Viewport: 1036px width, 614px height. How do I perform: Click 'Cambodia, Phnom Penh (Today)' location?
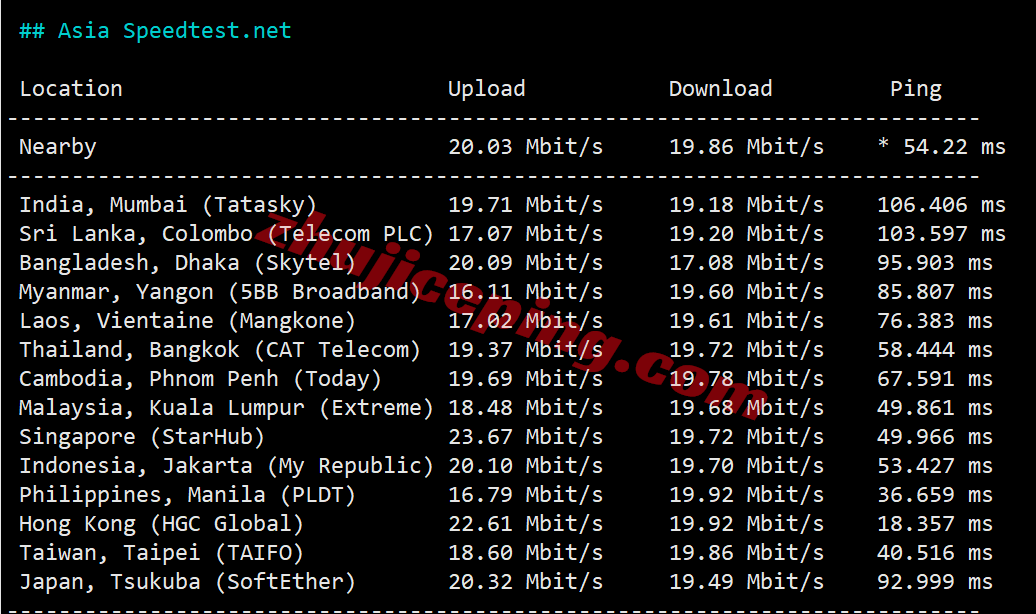200,379
